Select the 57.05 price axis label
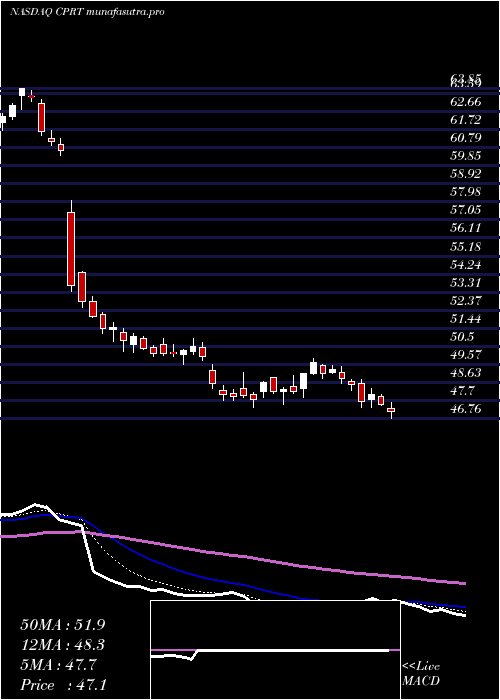Image resolution: width=500 pixels, height=700 pixels. coord(466,210)
